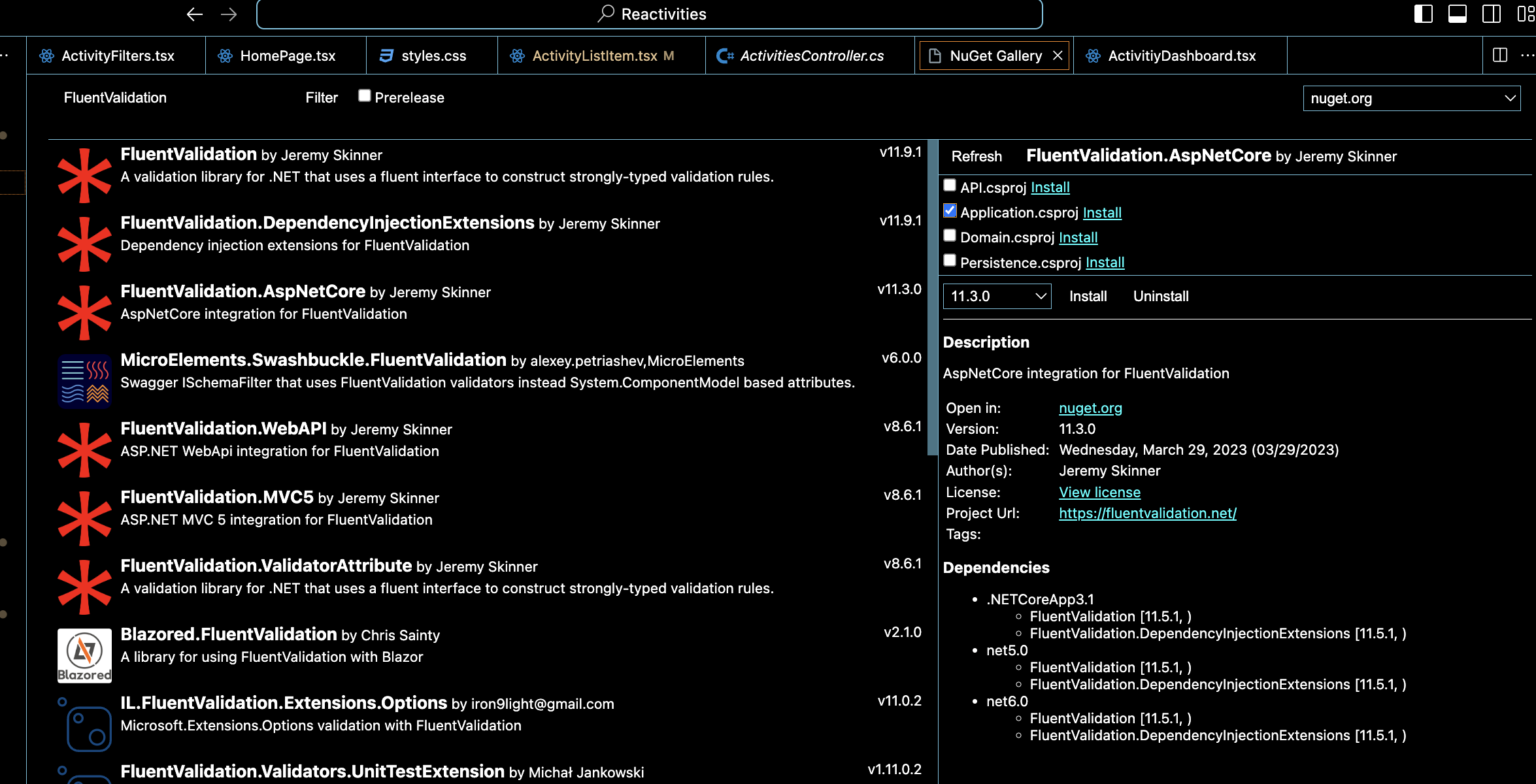The height and width of the screenshot is (784, 1536).
Task: Enable the Prerelease checkbox
Action: click(x=365, y=96)
